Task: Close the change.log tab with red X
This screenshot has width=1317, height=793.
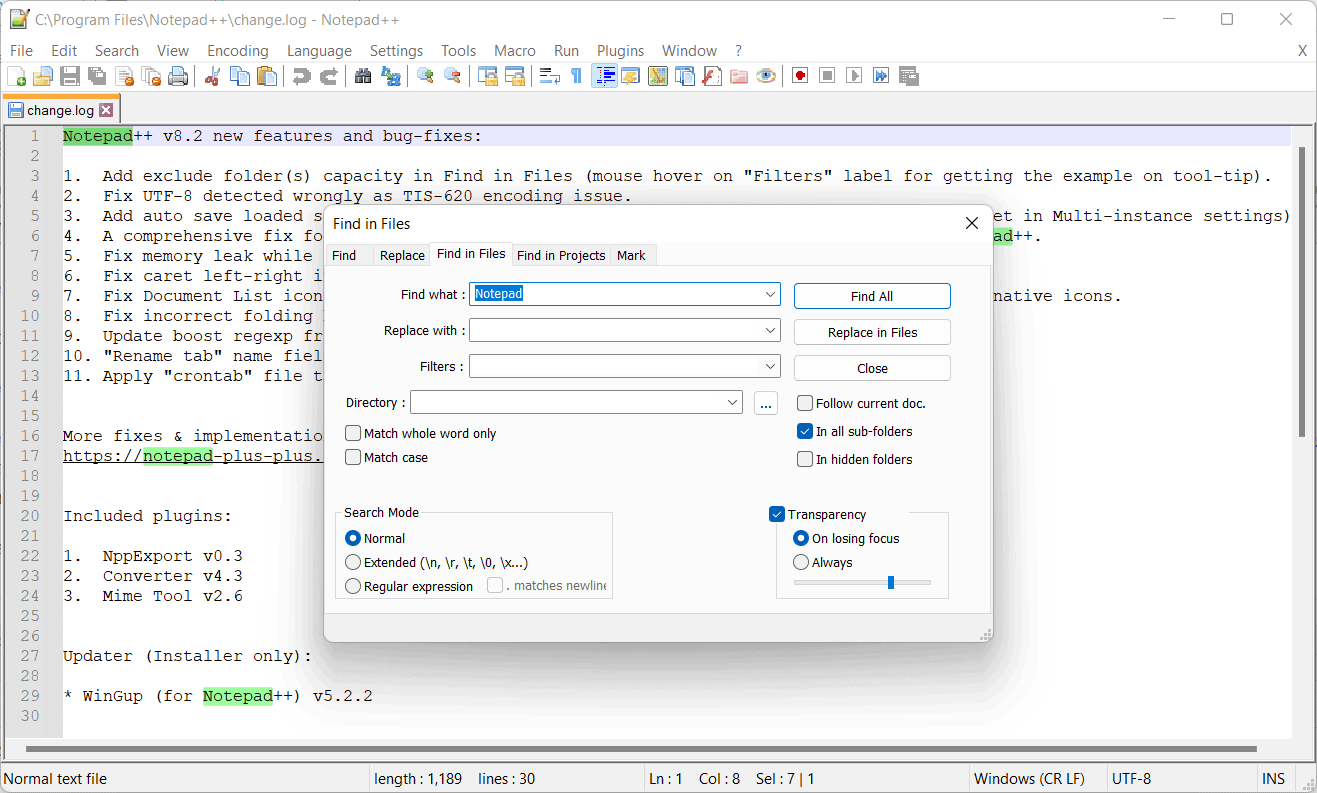Action: (x=106, y=110)
